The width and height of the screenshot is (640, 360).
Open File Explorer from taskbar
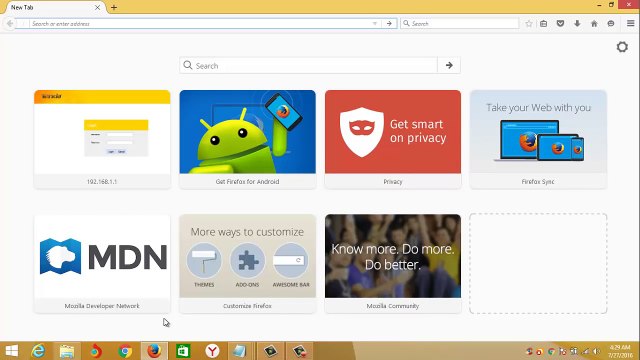coord(67,351)
